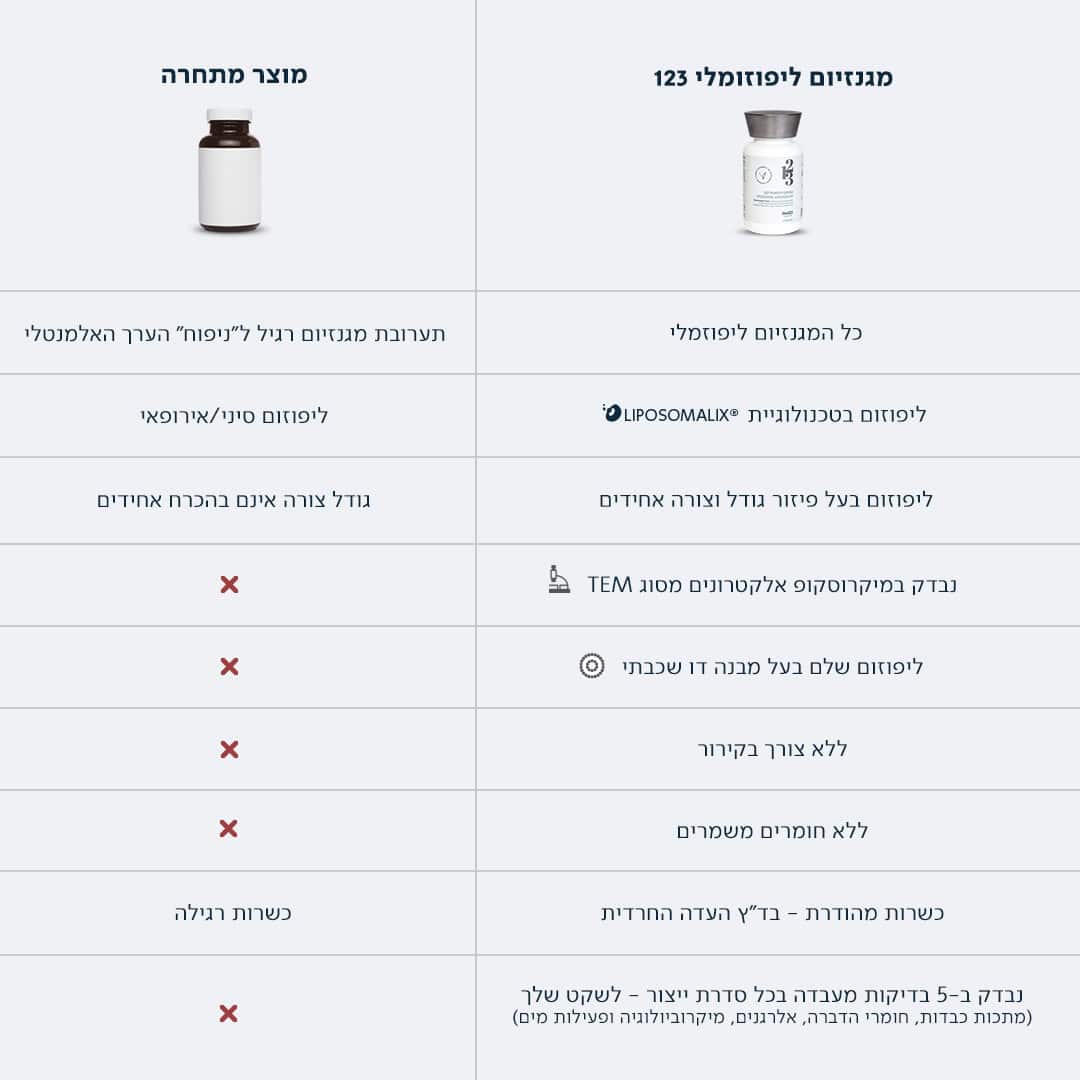Image resolution: width=1080 pixels, height=1080 pixels.
Task: Click the microscope icon beside the TEM text
Action: [x=560, y=580]
